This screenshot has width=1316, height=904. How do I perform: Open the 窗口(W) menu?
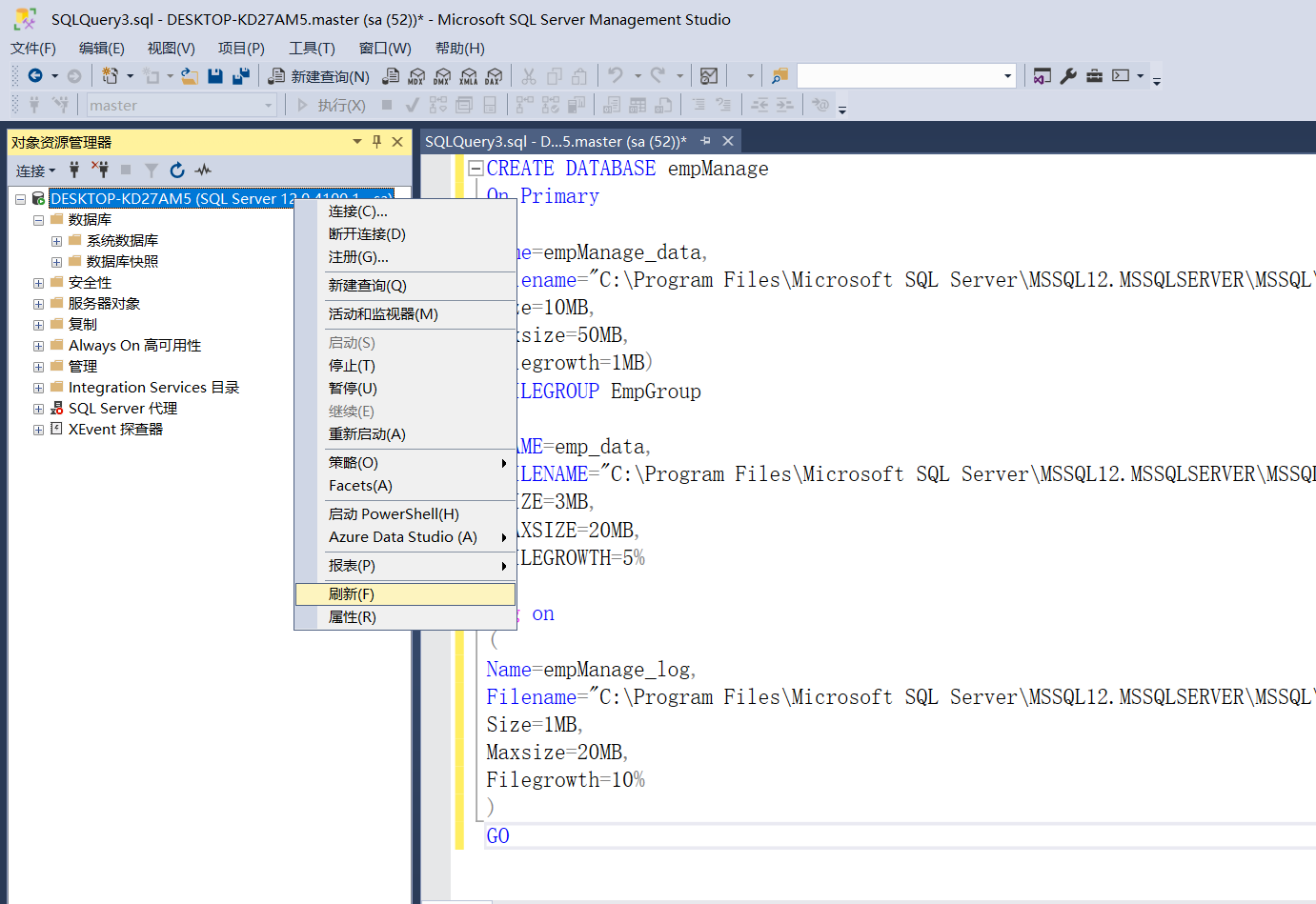385,48
